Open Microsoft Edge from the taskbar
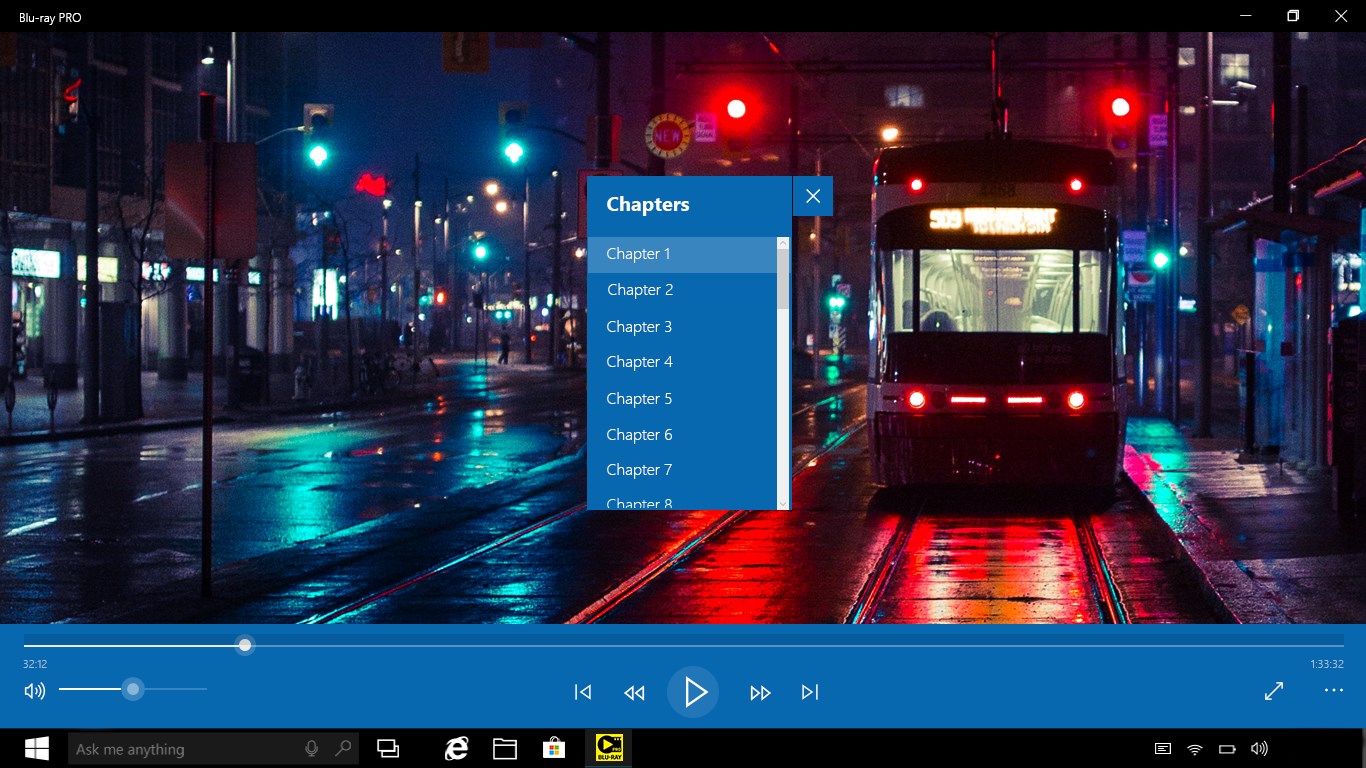 pyautogui.click(x=456, y=748)
